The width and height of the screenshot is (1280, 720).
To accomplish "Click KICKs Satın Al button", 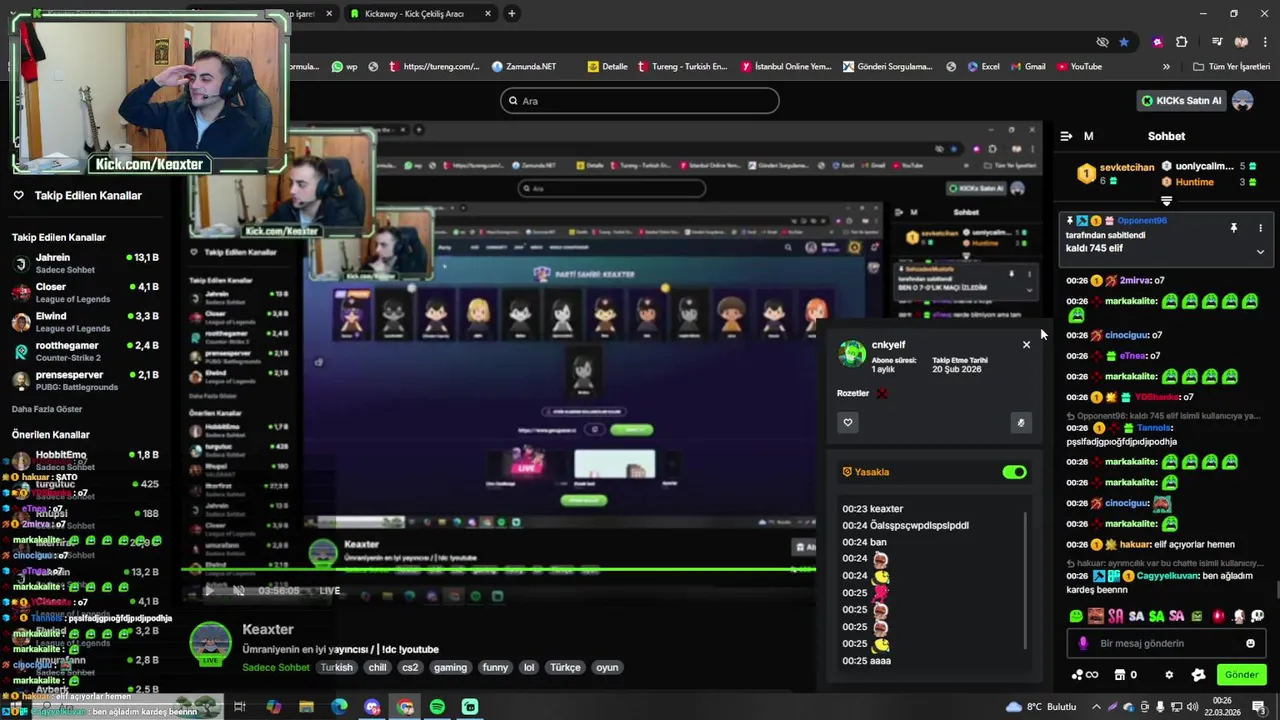I will (x=1182, y=101).
